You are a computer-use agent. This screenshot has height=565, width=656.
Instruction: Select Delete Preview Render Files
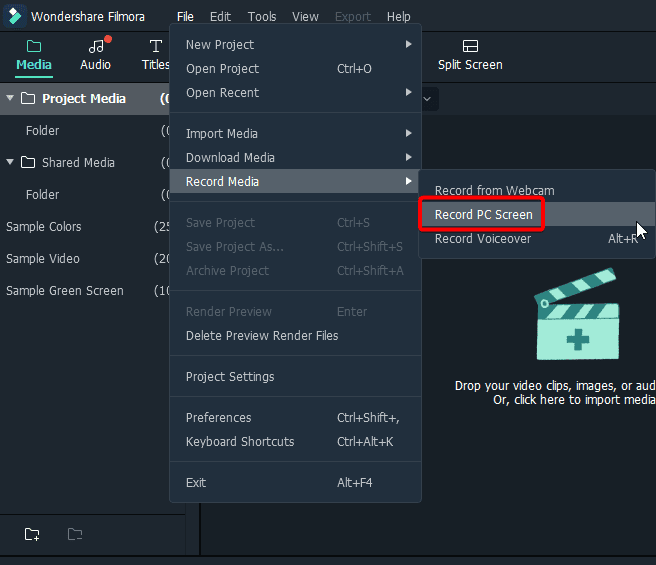coord(295,336)
